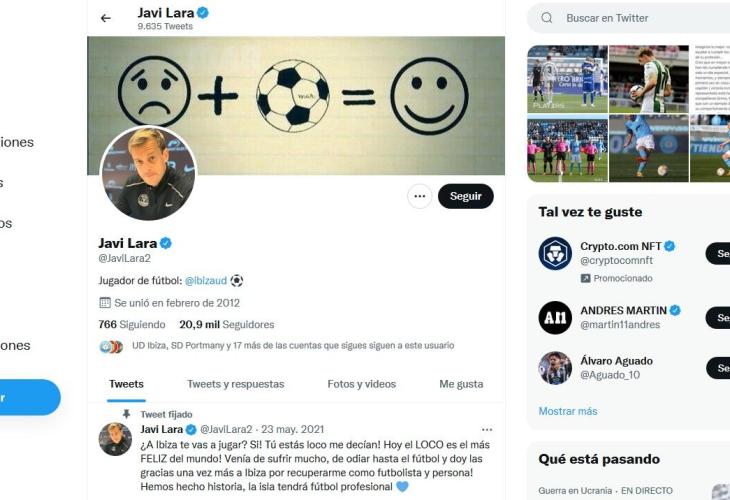This screenshot has height=500, width=730.
Task: Open the 766 Siguiendo list
Action: pyautogui.click(x=132, y=324)
